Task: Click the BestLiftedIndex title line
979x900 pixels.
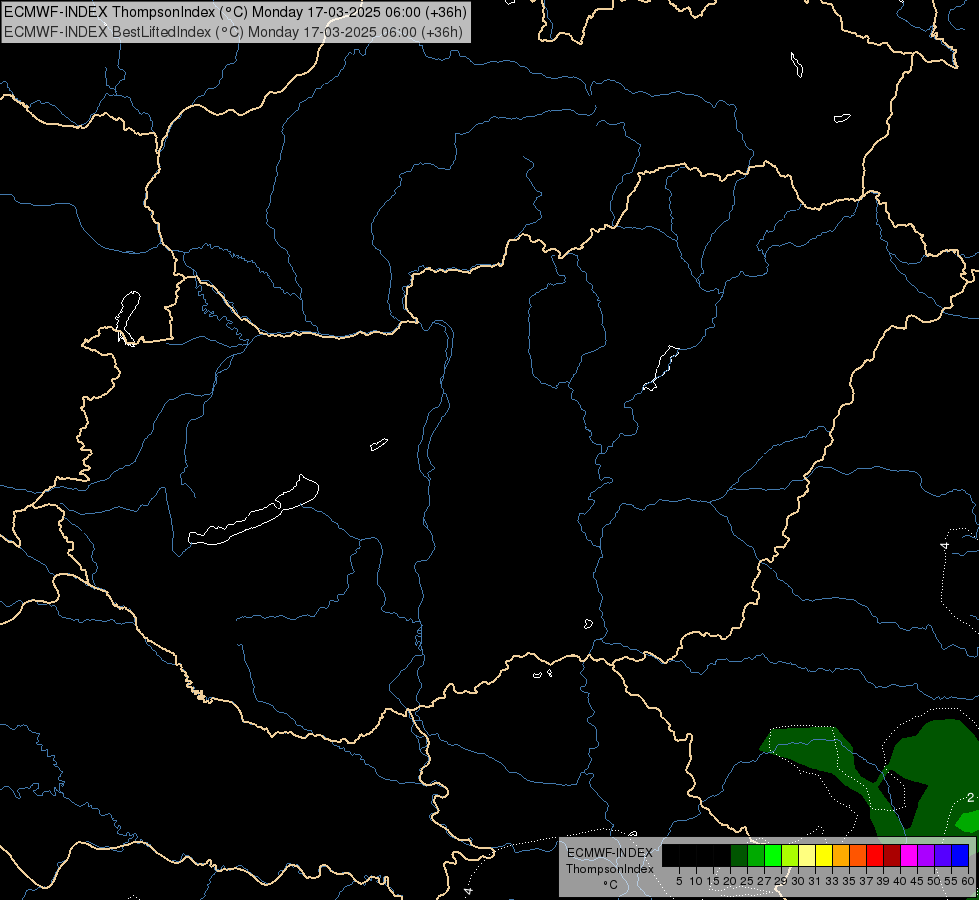Action: pos(234,31)
